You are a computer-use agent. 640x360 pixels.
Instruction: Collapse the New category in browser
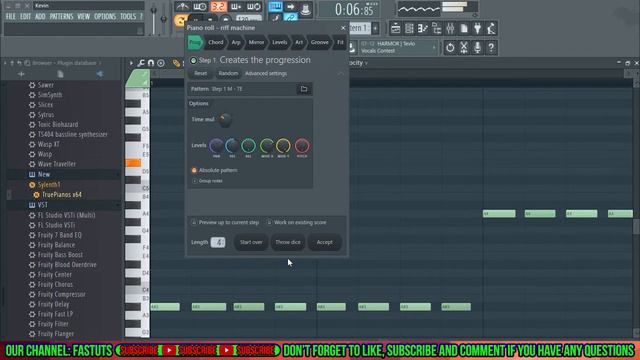(118, 174)
